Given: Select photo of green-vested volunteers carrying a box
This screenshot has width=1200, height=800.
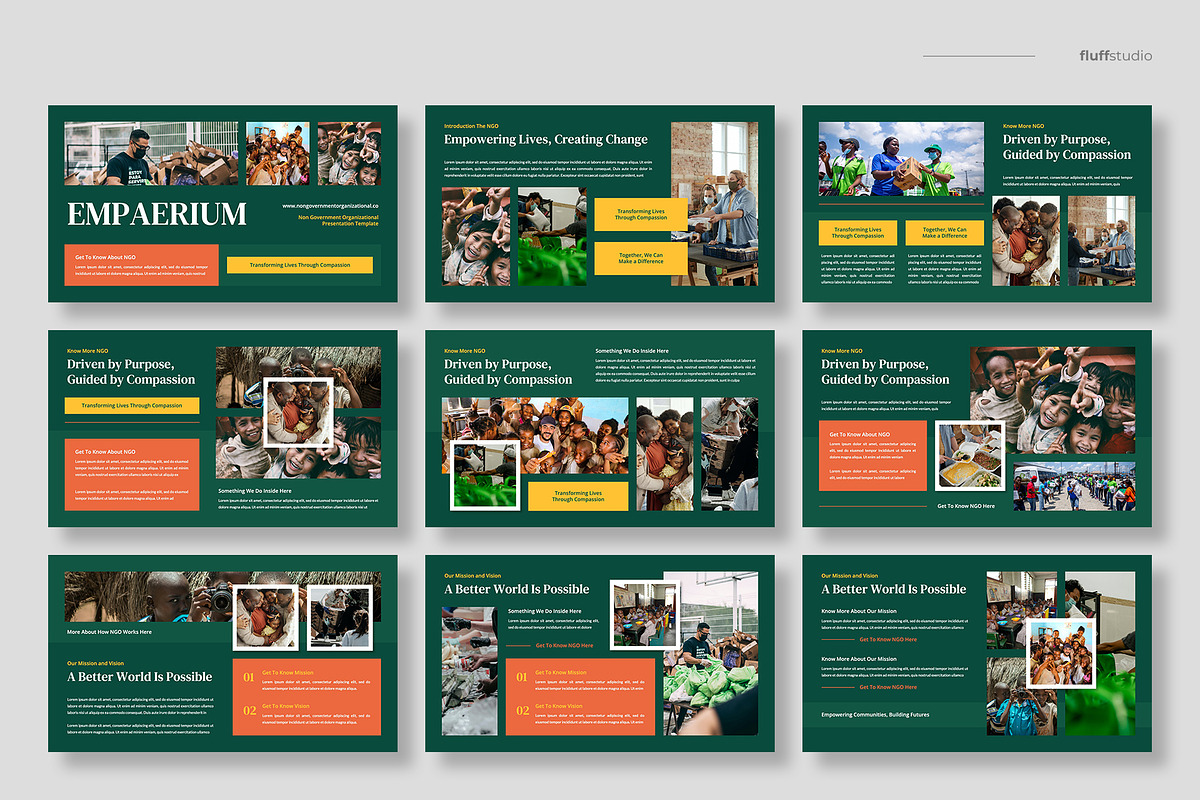Looking at the screenshot, I should [x=901, y=158].
